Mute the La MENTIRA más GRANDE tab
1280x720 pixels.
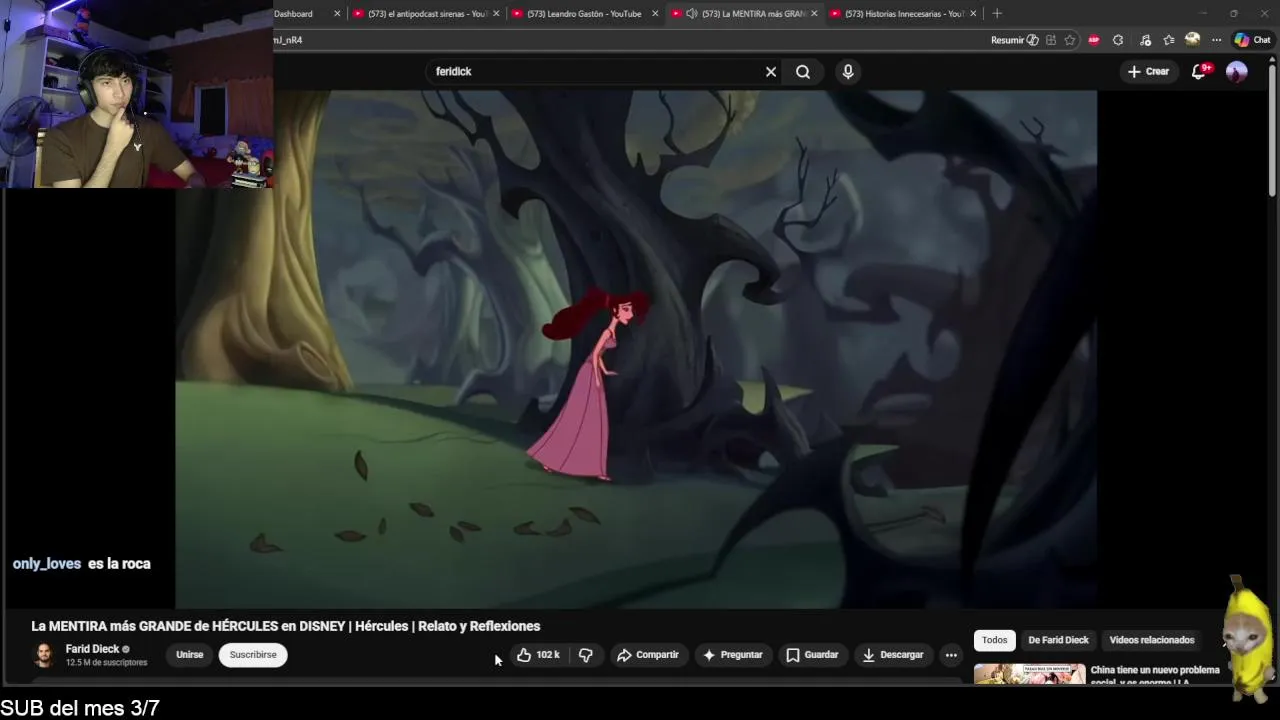(691, 14)
